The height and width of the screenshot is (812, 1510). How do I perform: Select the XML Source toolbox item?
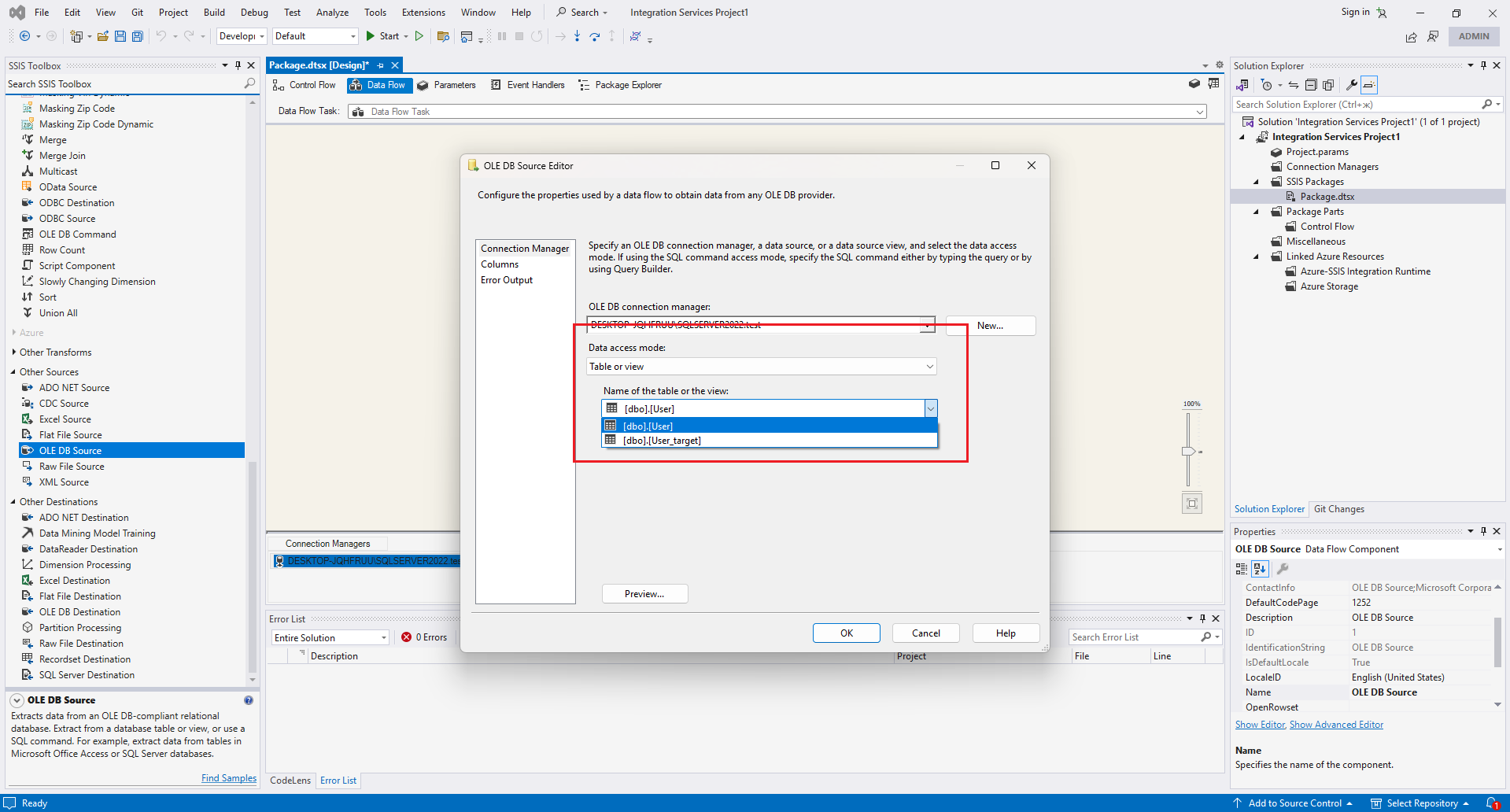[x=64, y=482]
